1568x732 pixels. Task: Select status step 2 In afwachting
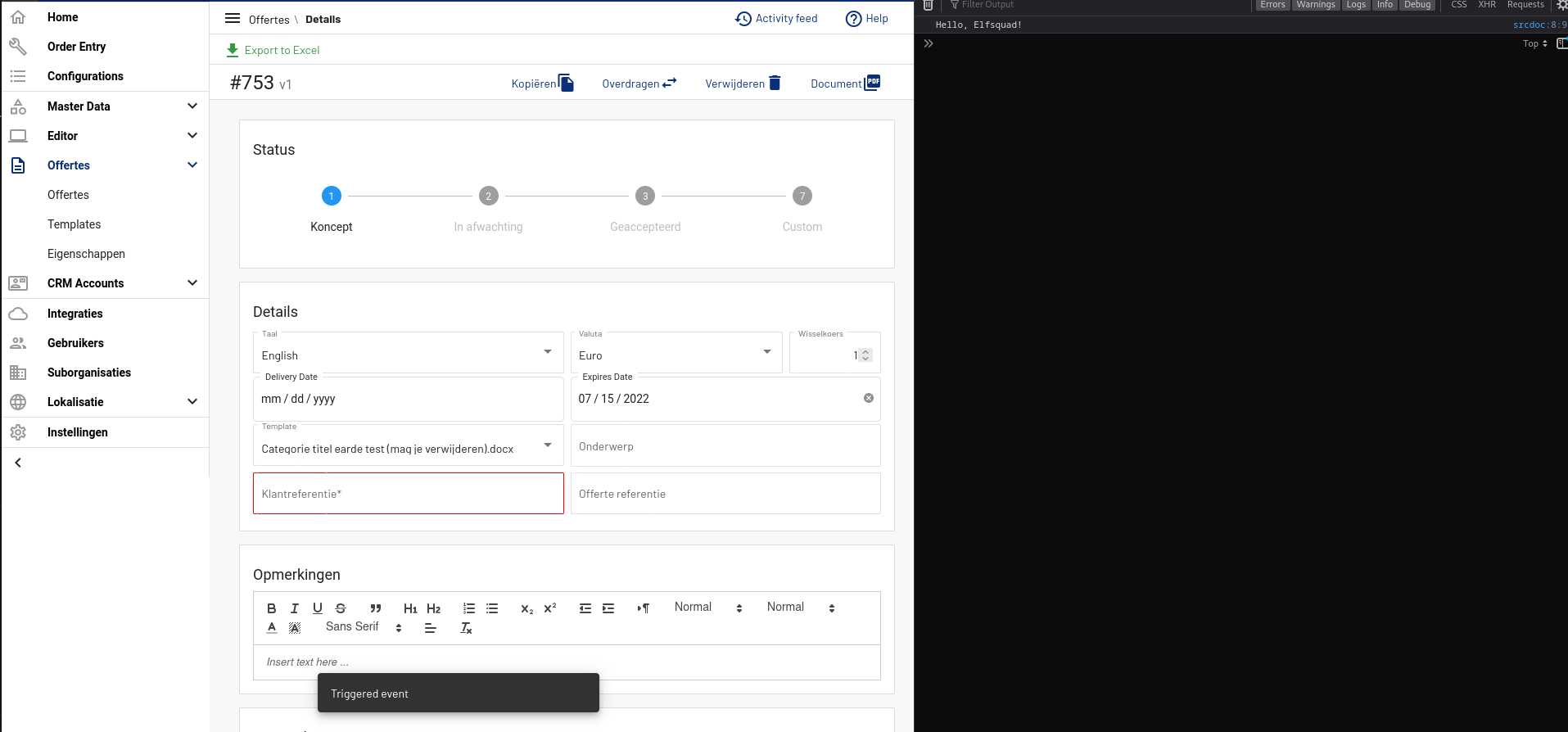pos(489,196)
